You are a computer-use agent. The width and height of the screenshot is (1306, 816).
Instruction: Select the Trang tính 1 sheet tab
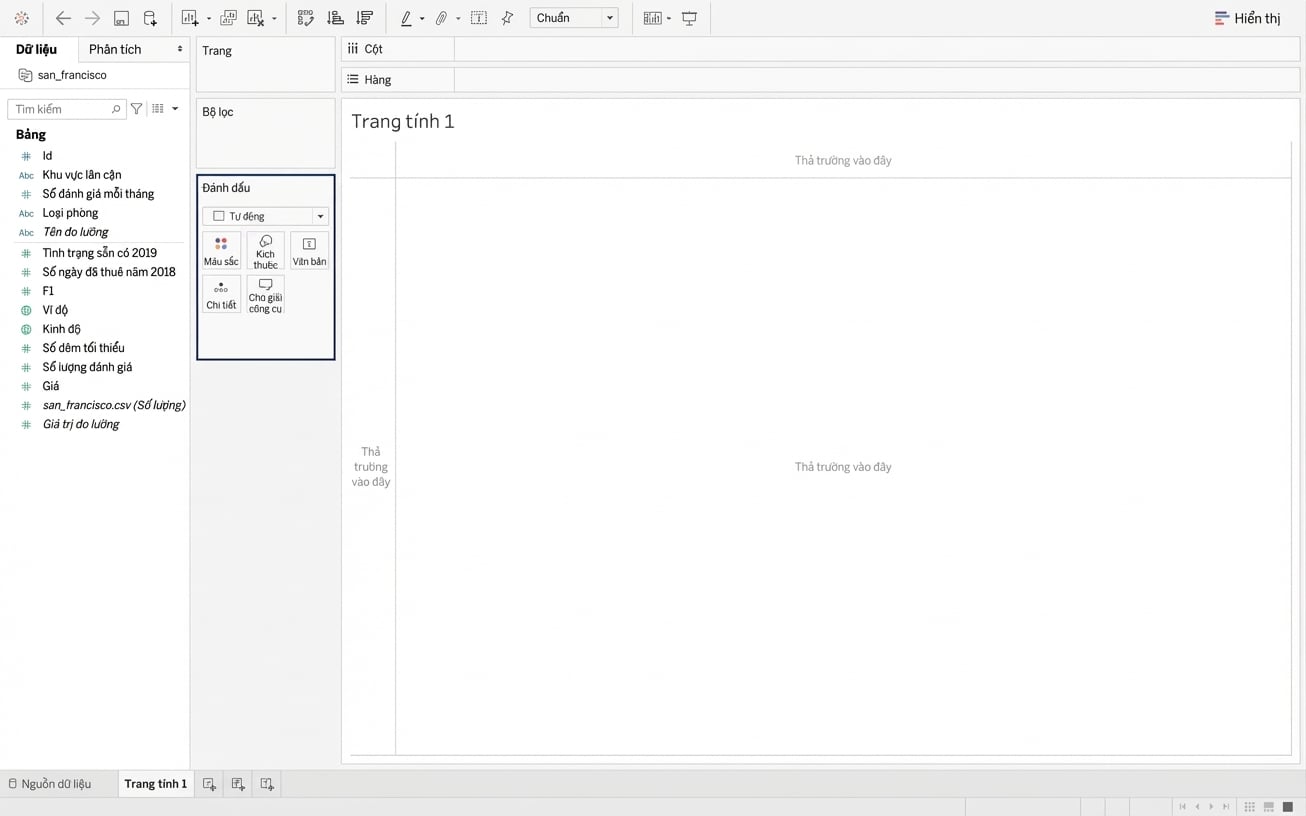pos(155,784)
